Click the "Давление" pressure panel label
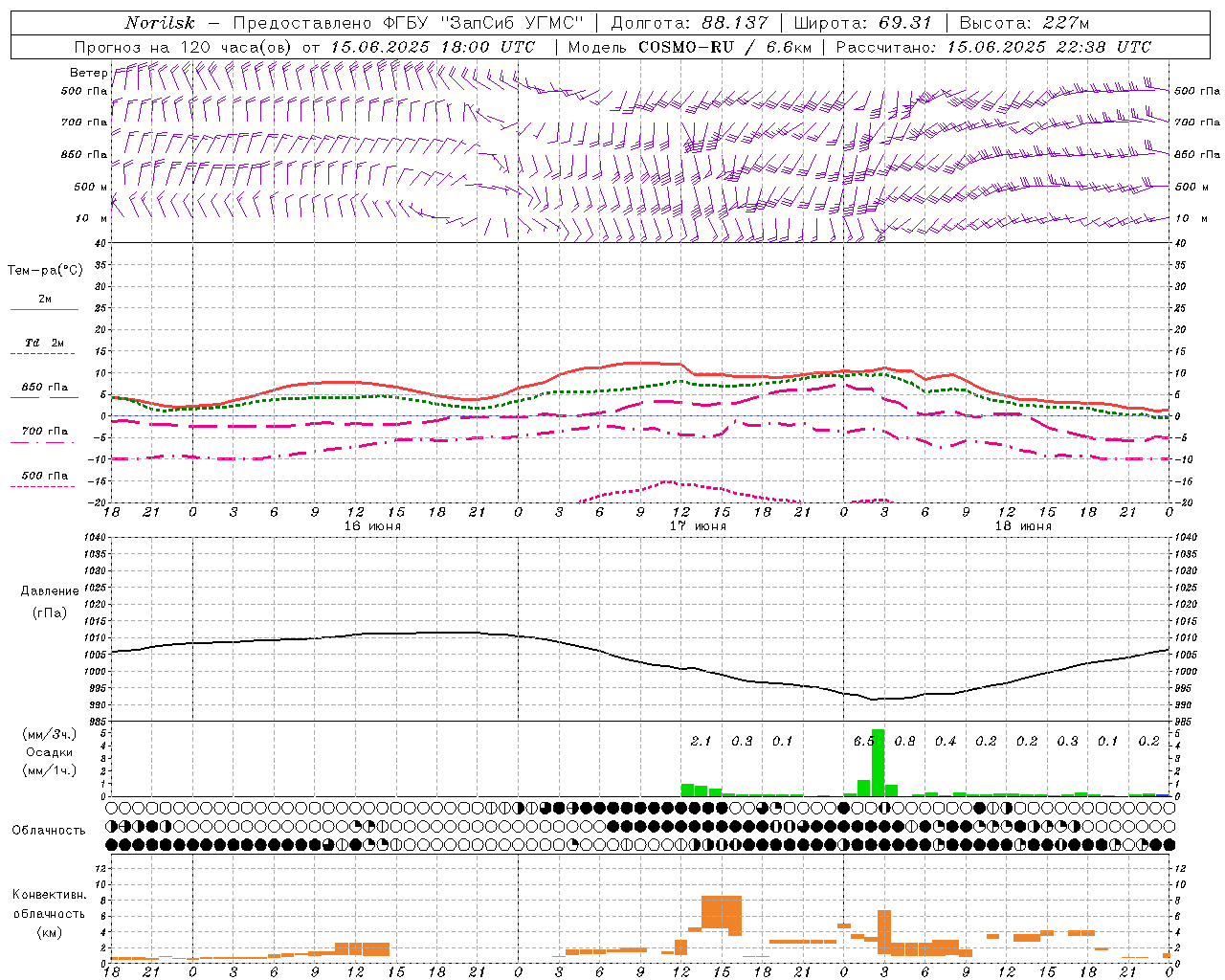 click(50, 591)
